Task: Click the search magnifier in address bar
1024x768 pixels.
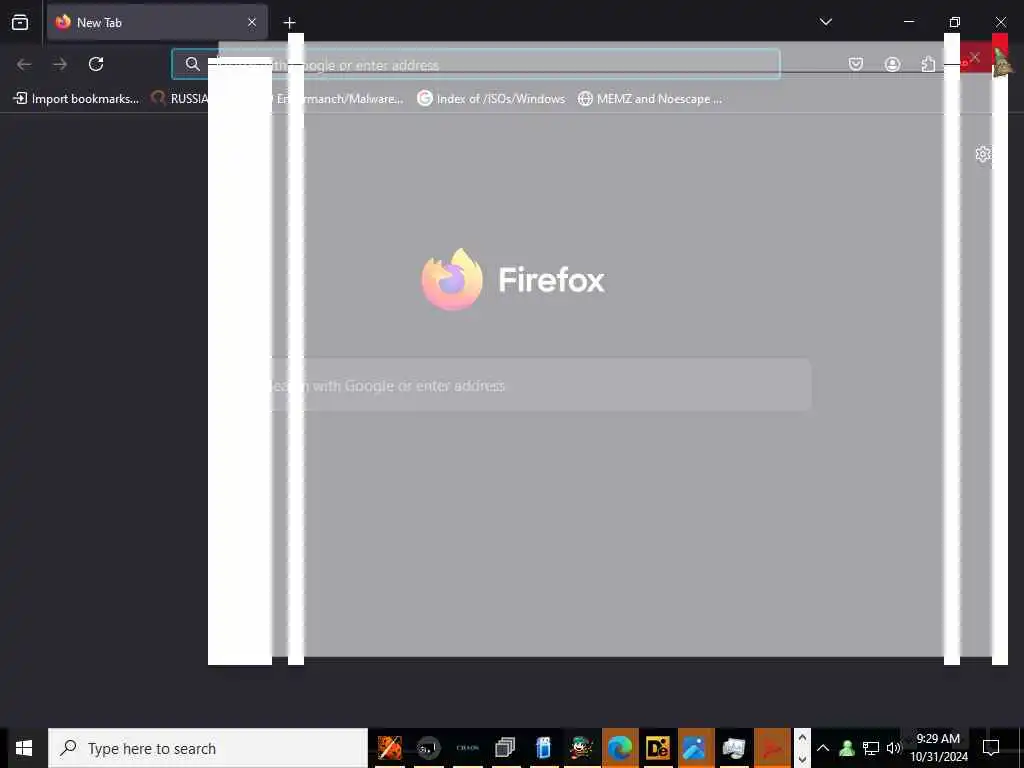Action: [192, 64]
